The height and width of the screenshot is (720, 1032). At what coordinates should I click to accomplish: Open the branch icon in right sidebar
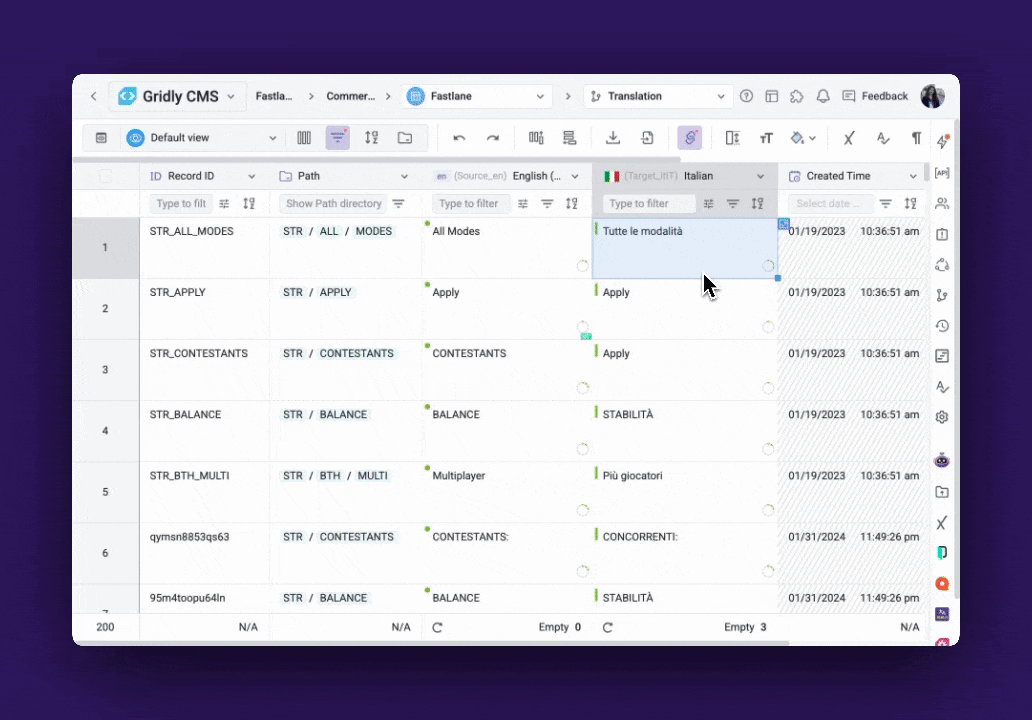tap(942, 296)
